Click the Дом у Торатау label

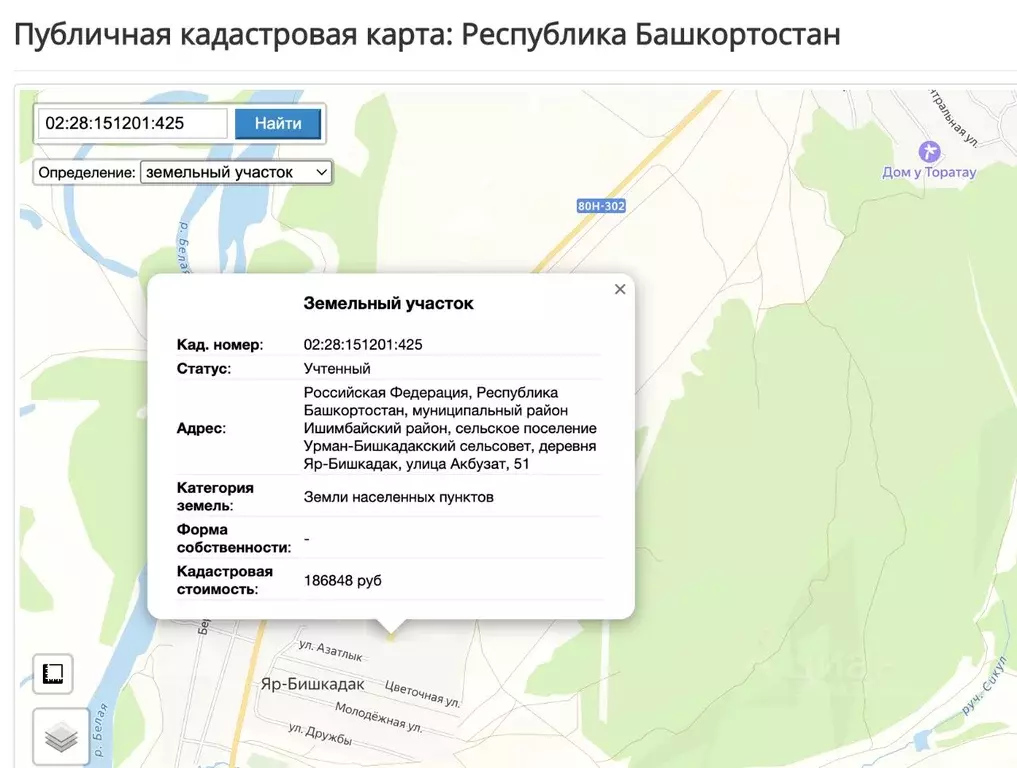pos(930,172)
